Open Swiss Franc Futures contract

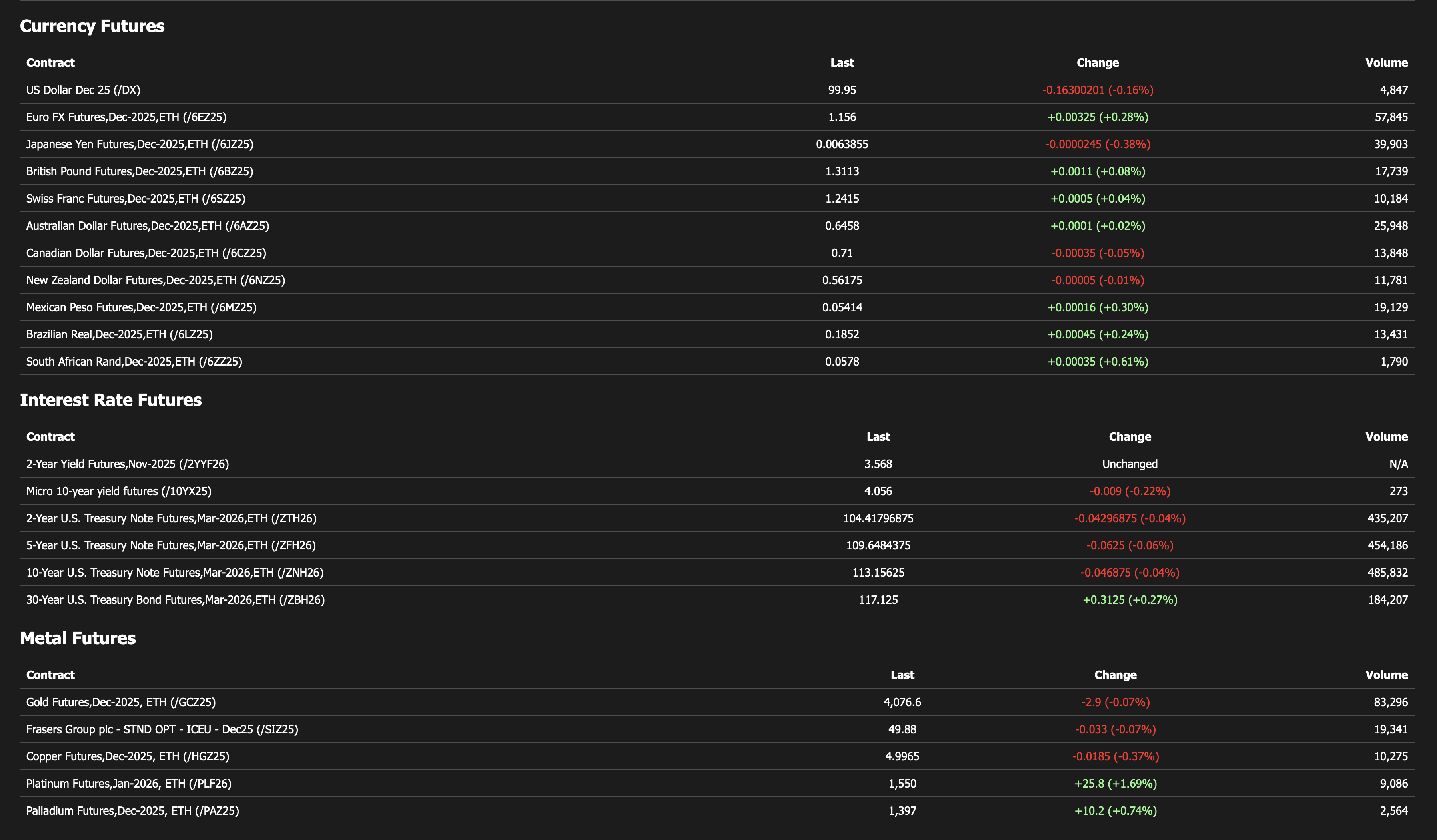click(x=136, y=199)
